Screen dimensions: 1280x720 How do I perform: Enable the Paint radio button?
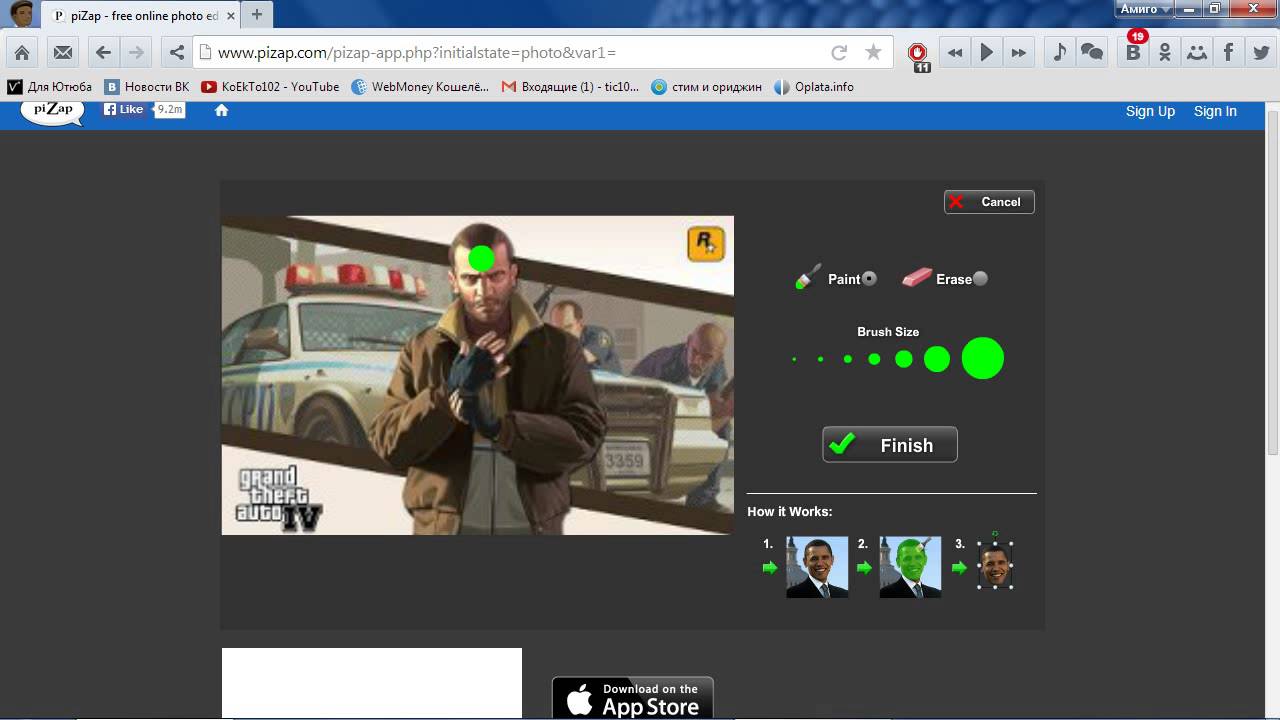coord(869,278)
